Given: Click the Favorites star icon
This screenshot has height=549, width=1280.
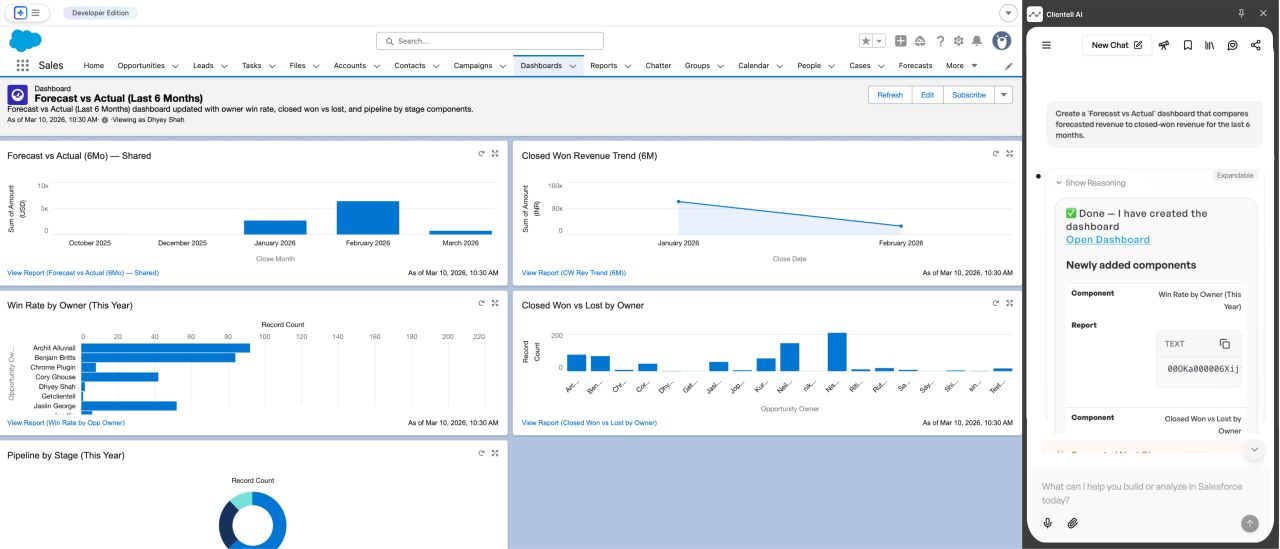Looking at the screenshot, I should tap(866, 41).
